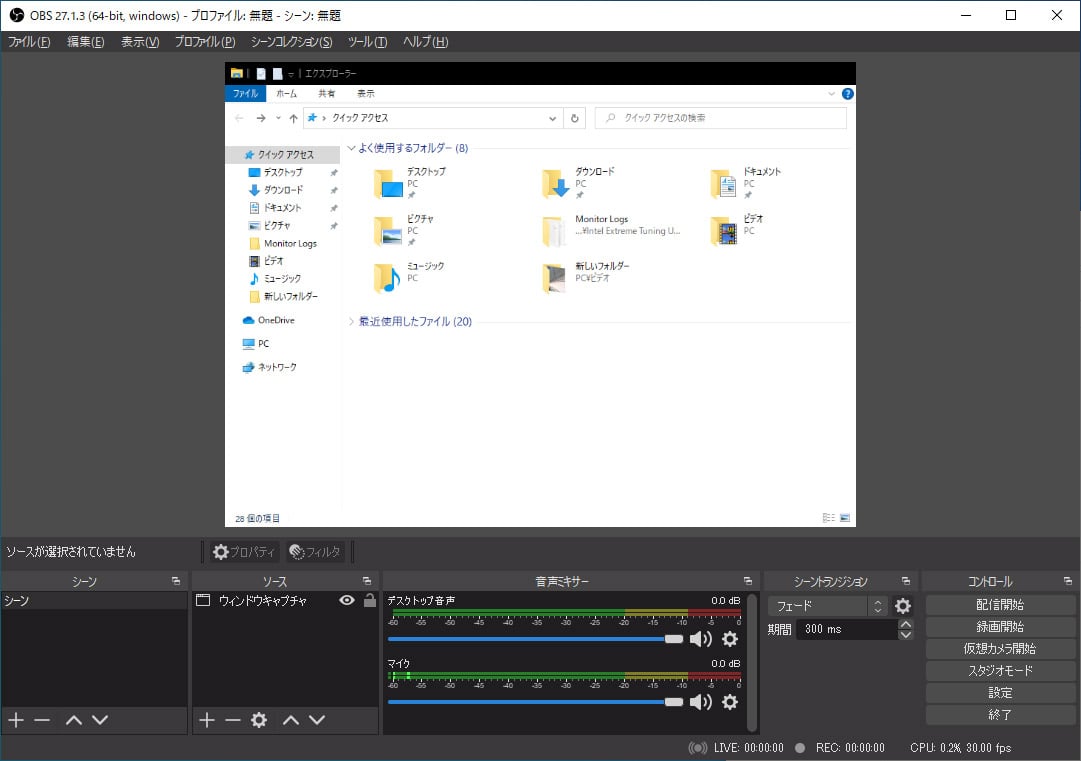Open the 表示 menu
This screenshot has height=761, width=1081.
pyautogui.click(x=140, y=42)
